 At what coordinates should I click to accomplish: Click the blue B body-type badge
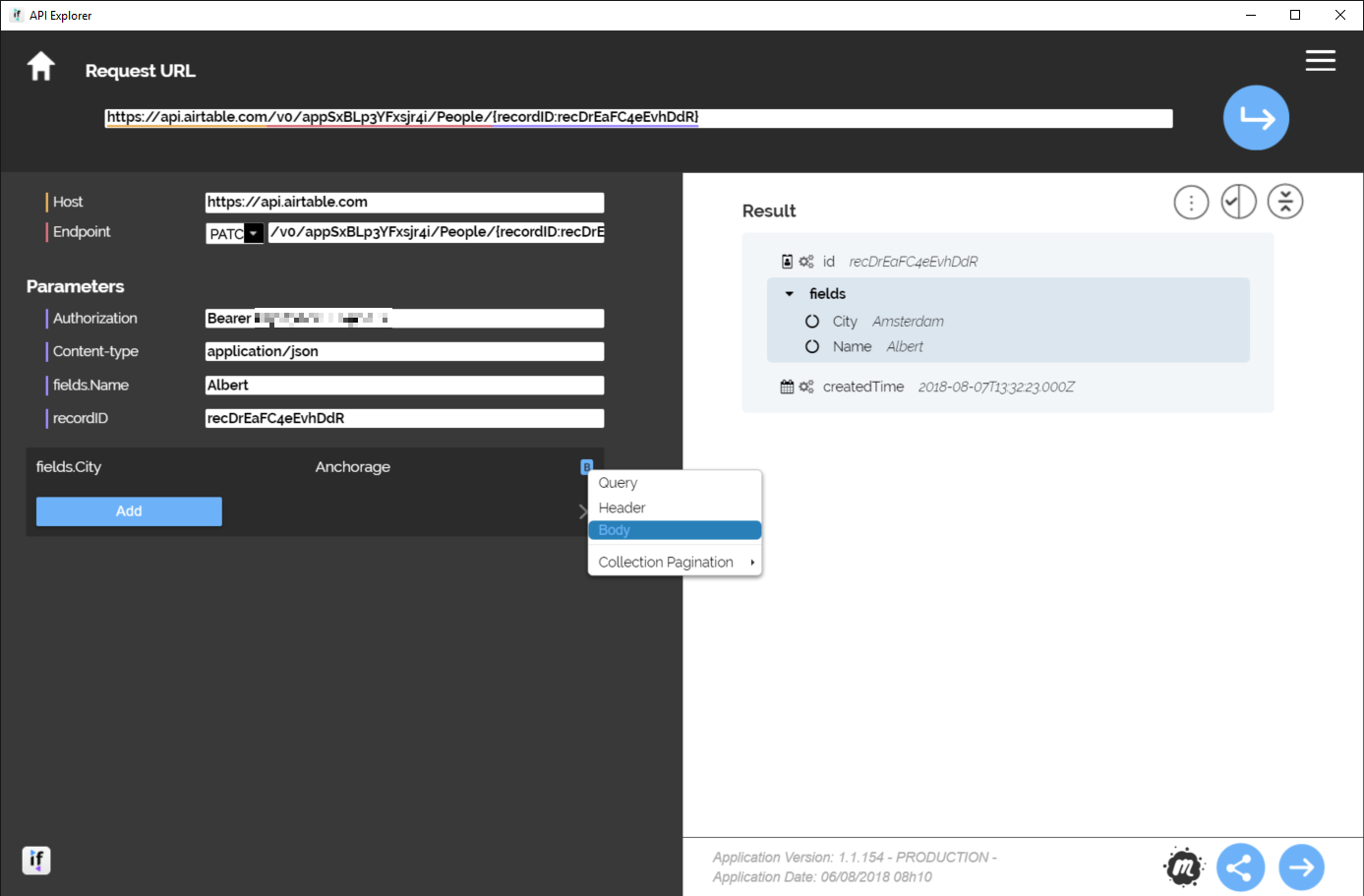587,467
